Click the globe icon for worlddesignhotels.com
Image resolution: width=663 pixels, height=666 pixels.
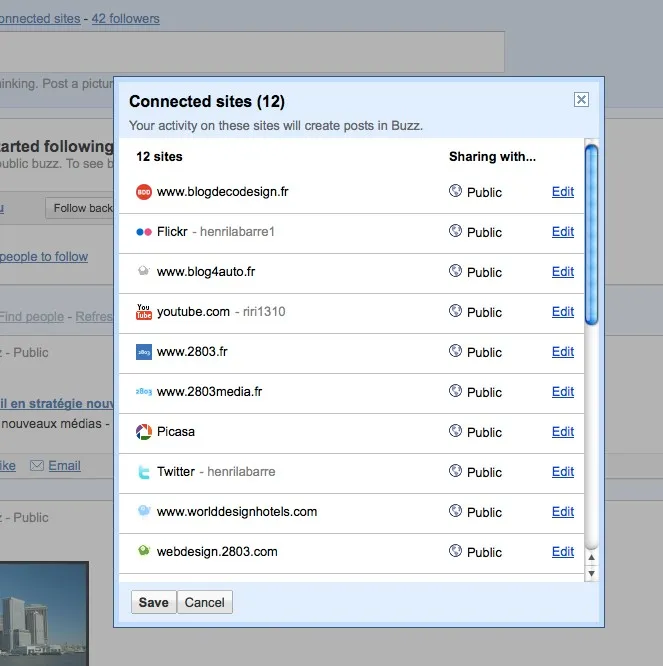(x=455, y=511)
